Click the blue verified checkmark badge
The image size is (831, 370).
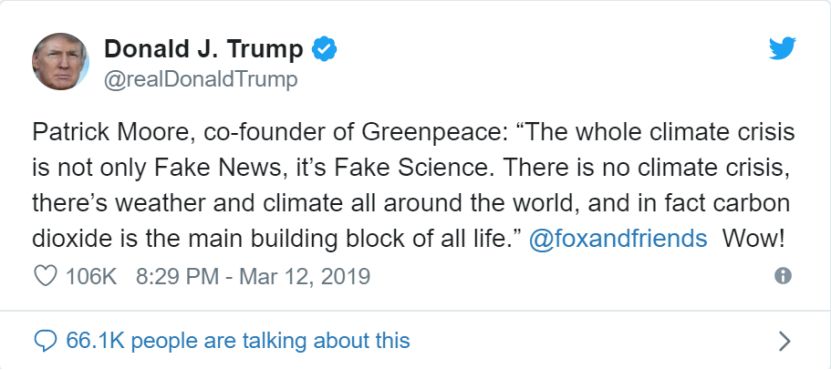point(324,50)
